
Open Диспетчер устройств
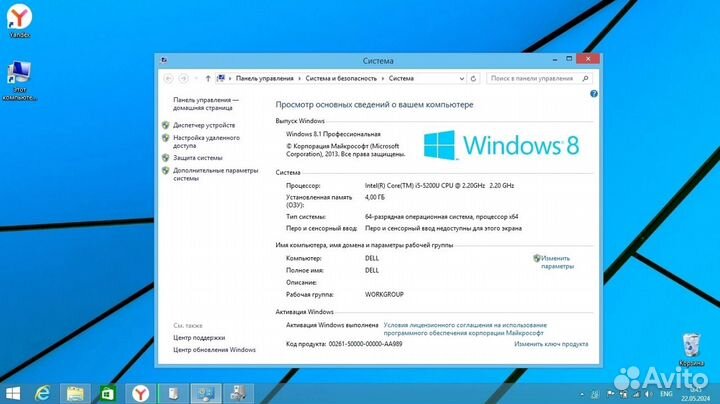point(204,125)
